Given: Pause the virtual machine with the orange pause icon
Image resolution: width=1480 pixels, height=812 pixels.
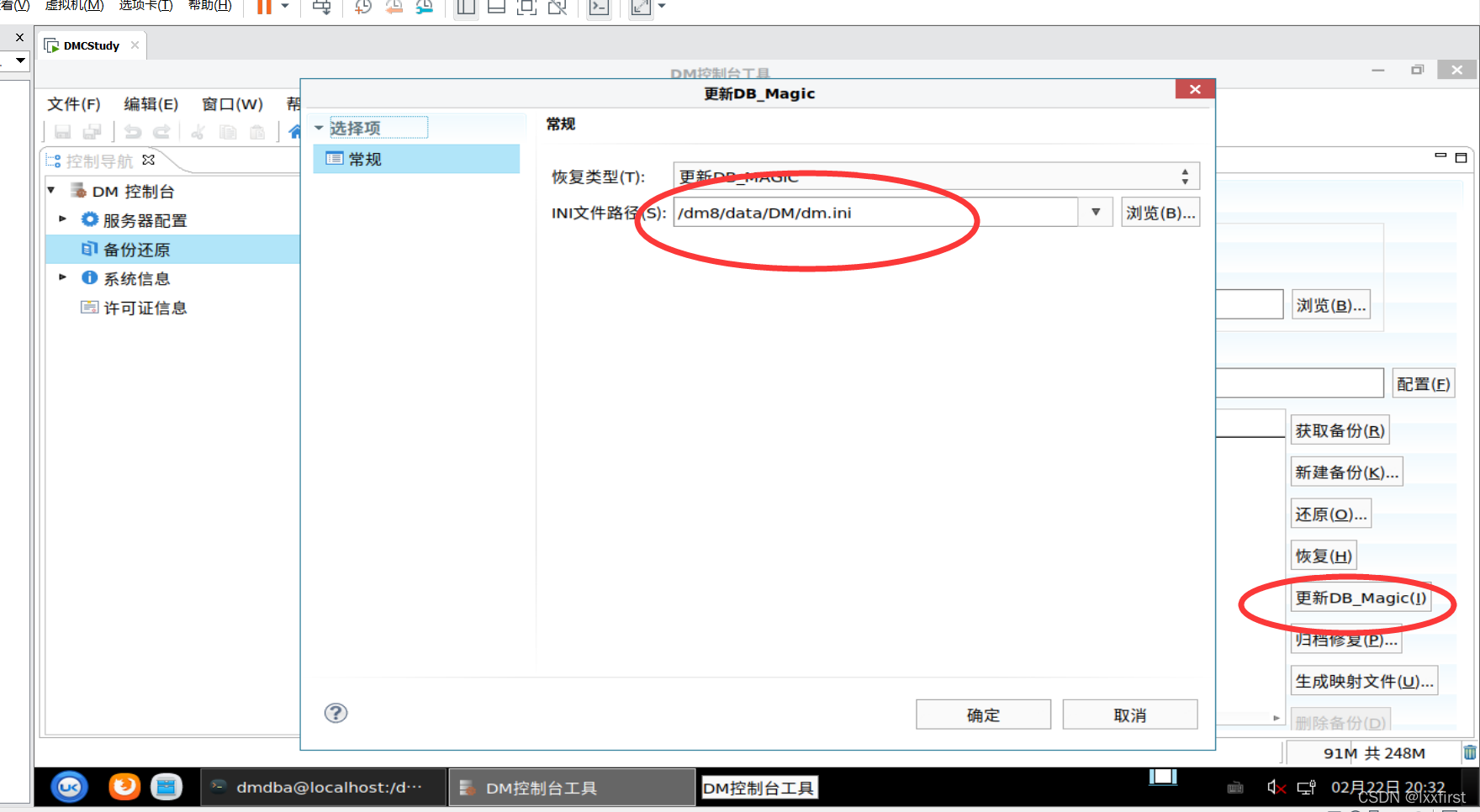Looking at the screenshot, I should 264,7.
